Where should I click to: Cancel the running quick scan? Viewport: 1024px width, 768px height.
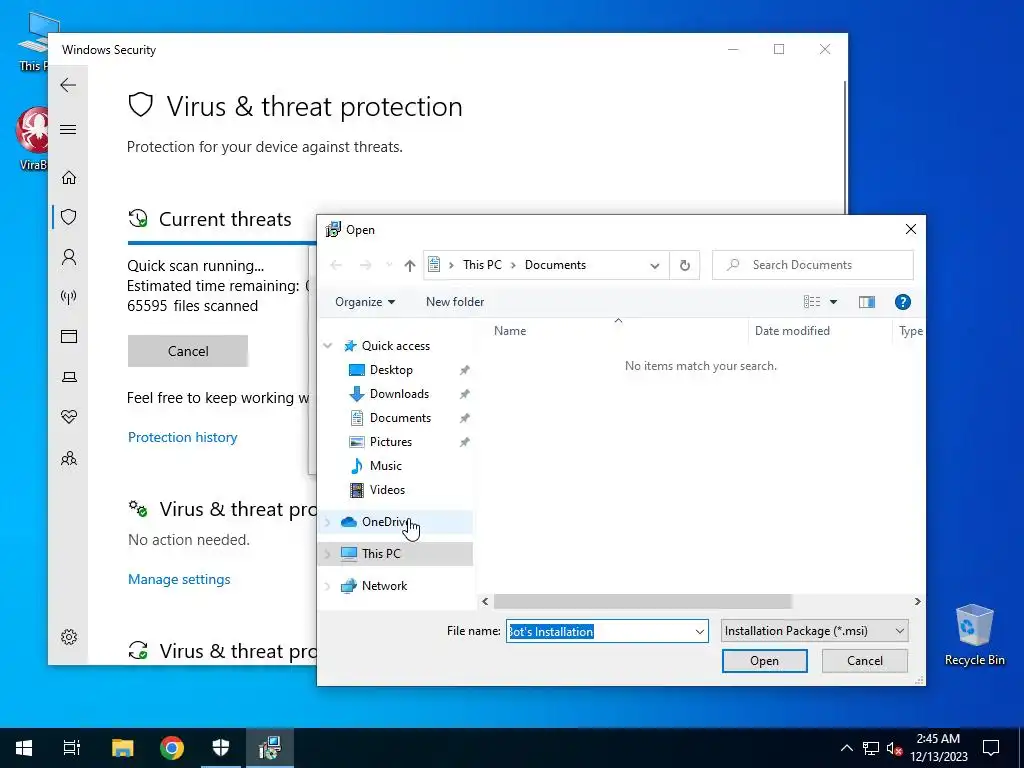click(188, 351)
